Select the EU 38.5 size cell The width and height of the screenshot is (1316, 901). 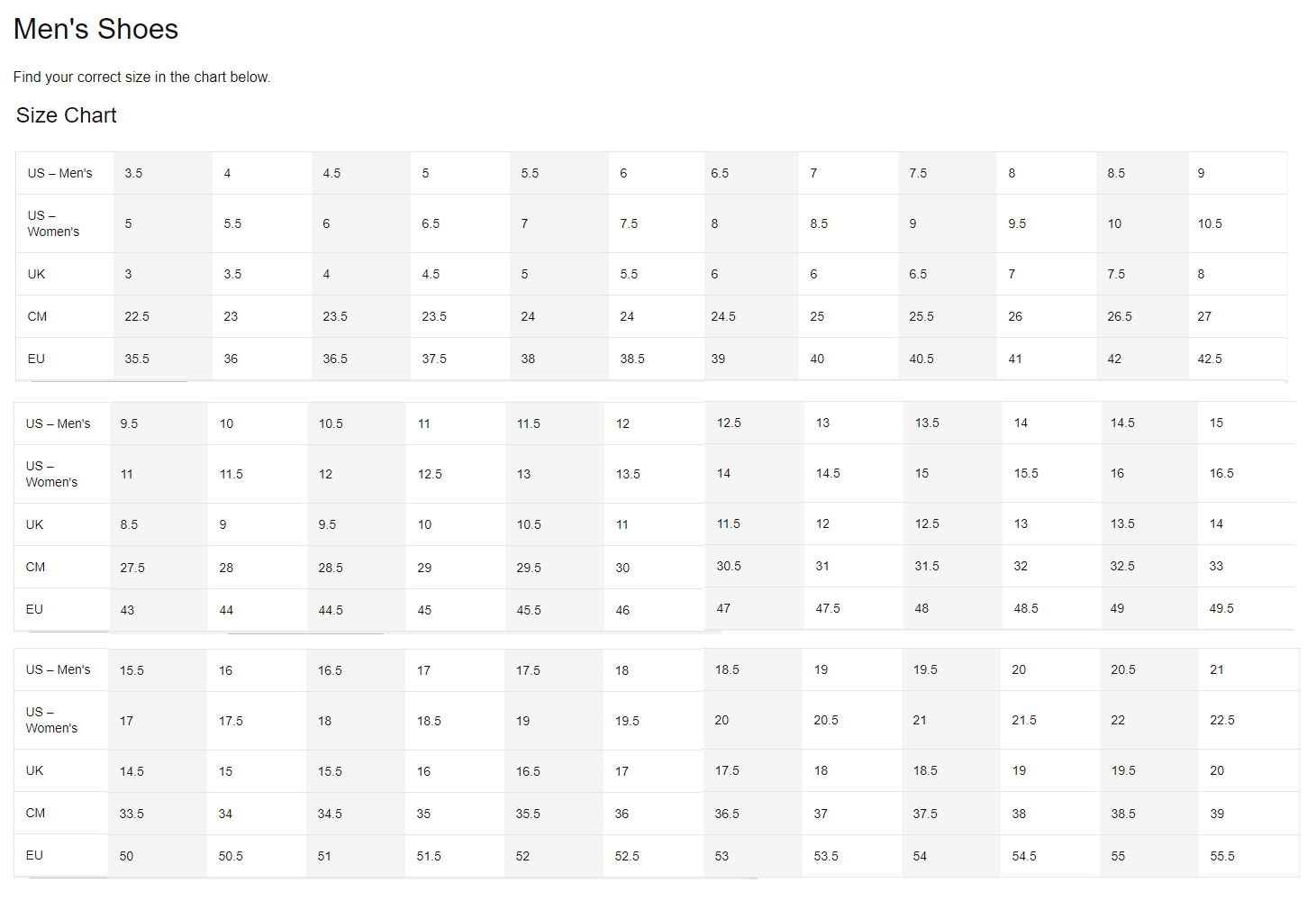pyautogui.click(x=632, y=359)
